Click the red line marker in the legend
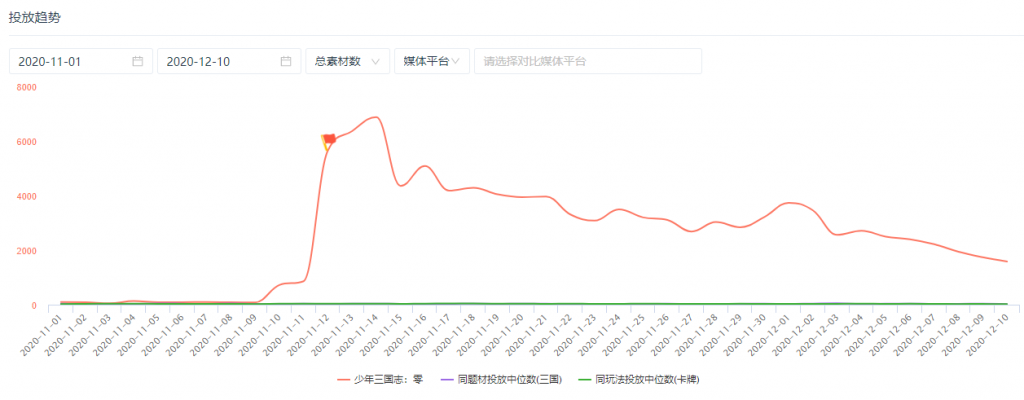The height and width of the screenshot is (400, 1024). (343, 380)
